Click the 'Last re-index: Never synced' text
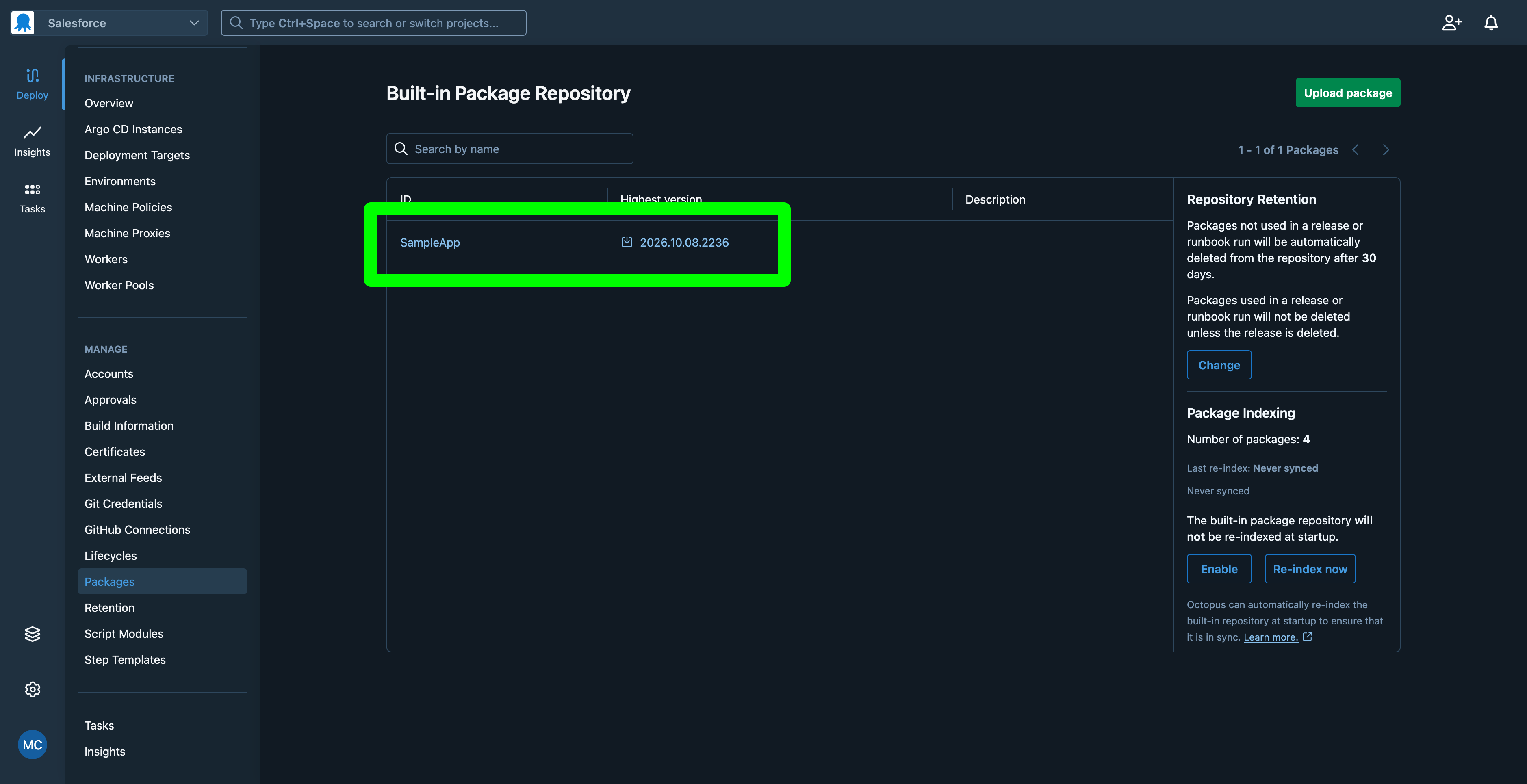Image resolution: width=1527 pixels, height=784 pixels. 1252,468
